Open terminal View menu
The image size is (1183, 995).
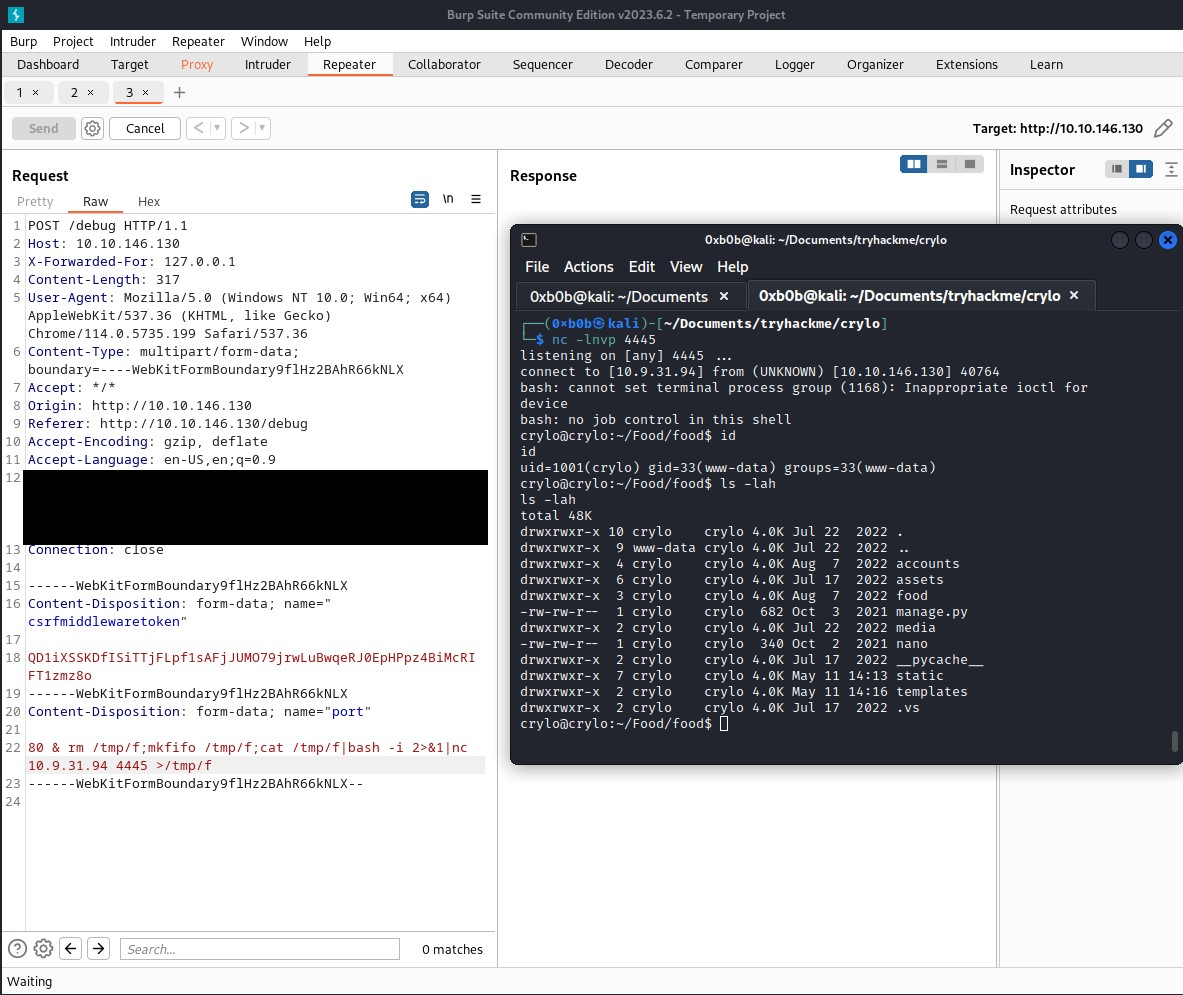tap(686, 267)
